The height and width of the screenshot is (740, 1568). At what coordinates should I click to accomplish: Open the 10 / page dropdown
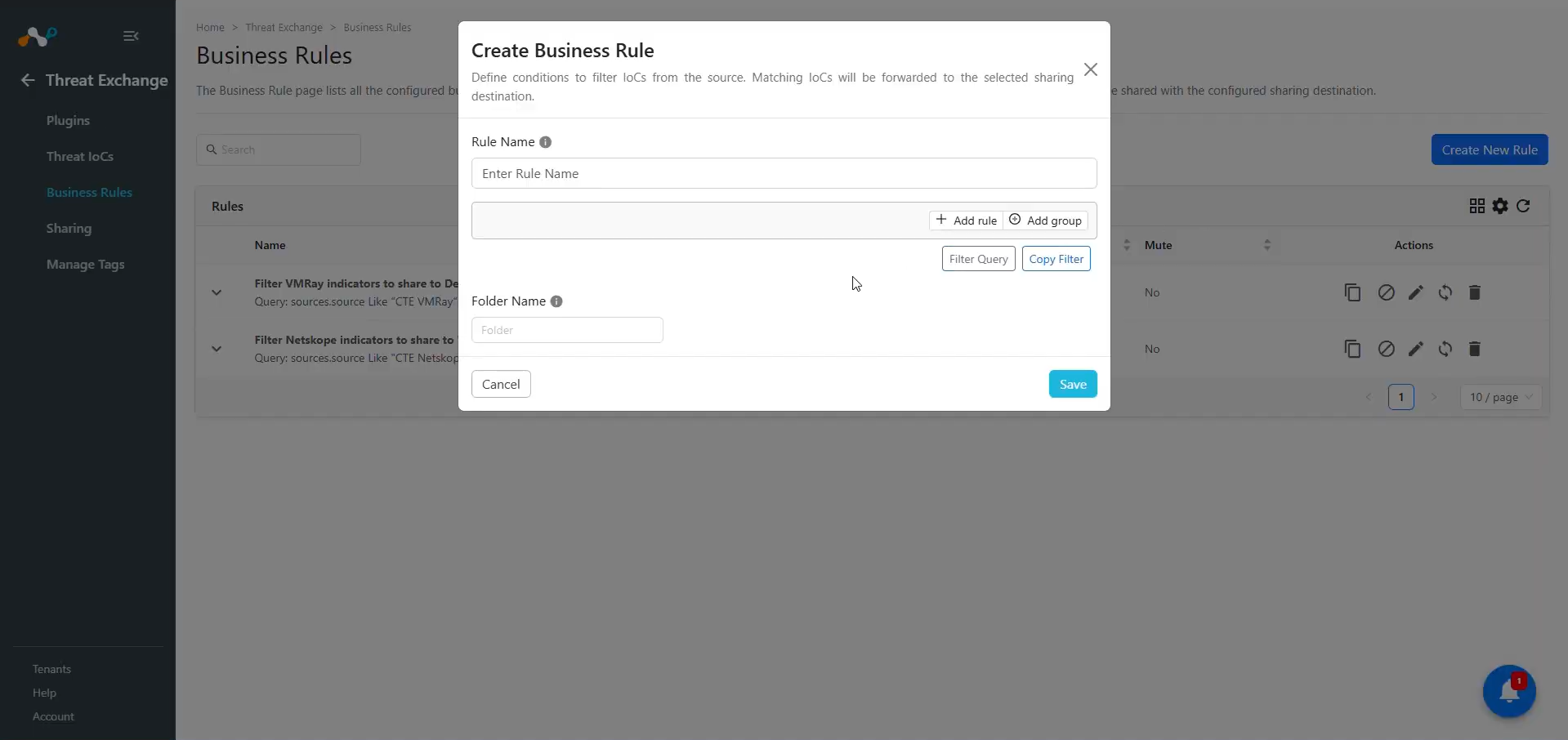point(1501,397)
